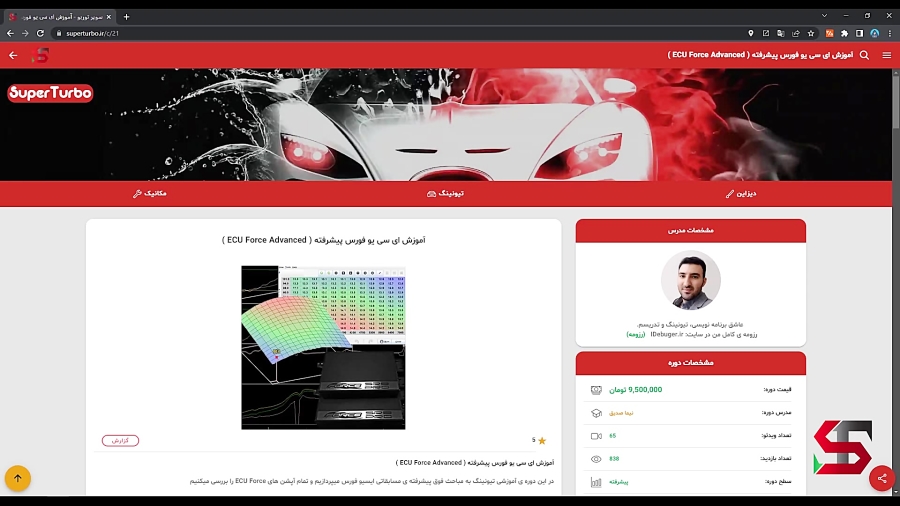The height and width of the screenshot is (506, 900).
Task: Open the Chrome three-dot menu
Action: point(889,33)
